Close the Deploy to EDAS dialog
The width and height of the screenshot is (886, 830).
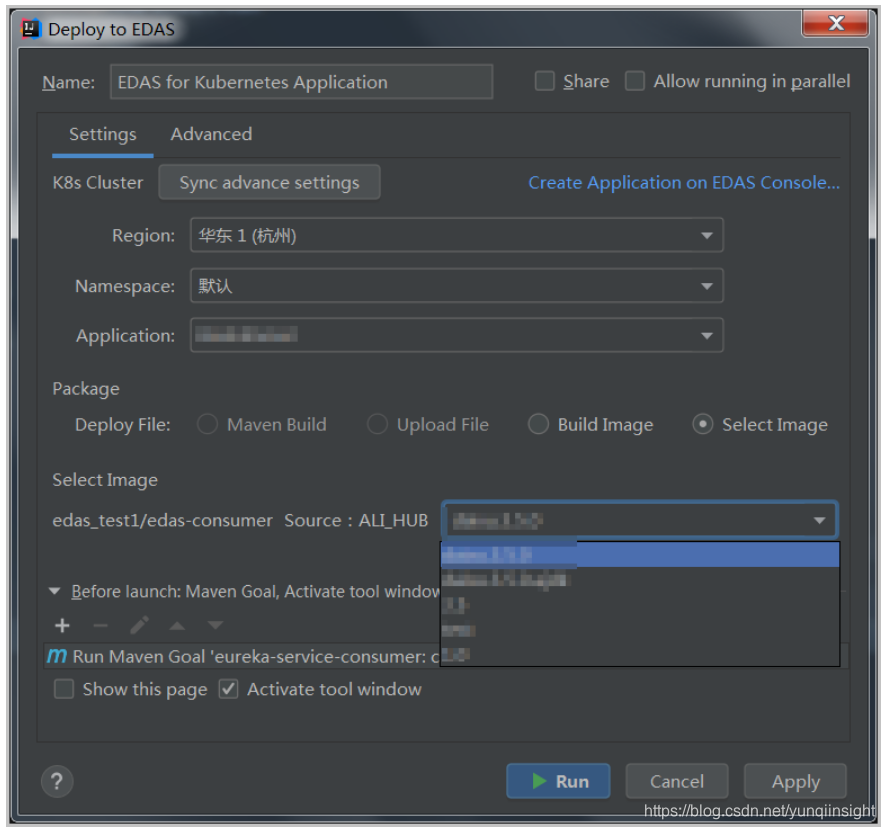click(x=836, y=23)
